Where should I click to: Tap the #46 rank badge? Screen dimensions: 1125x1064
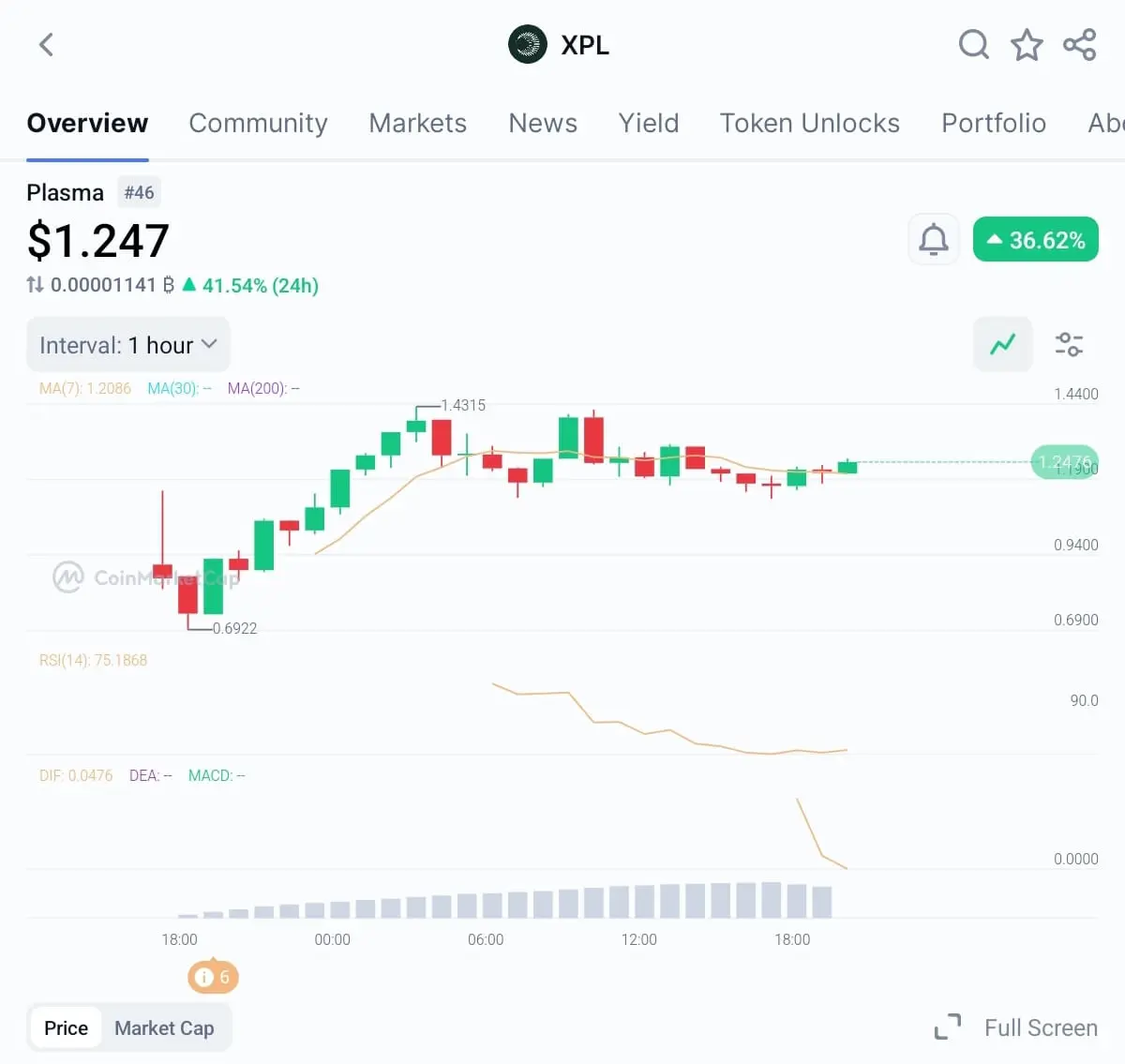[139, 192]
